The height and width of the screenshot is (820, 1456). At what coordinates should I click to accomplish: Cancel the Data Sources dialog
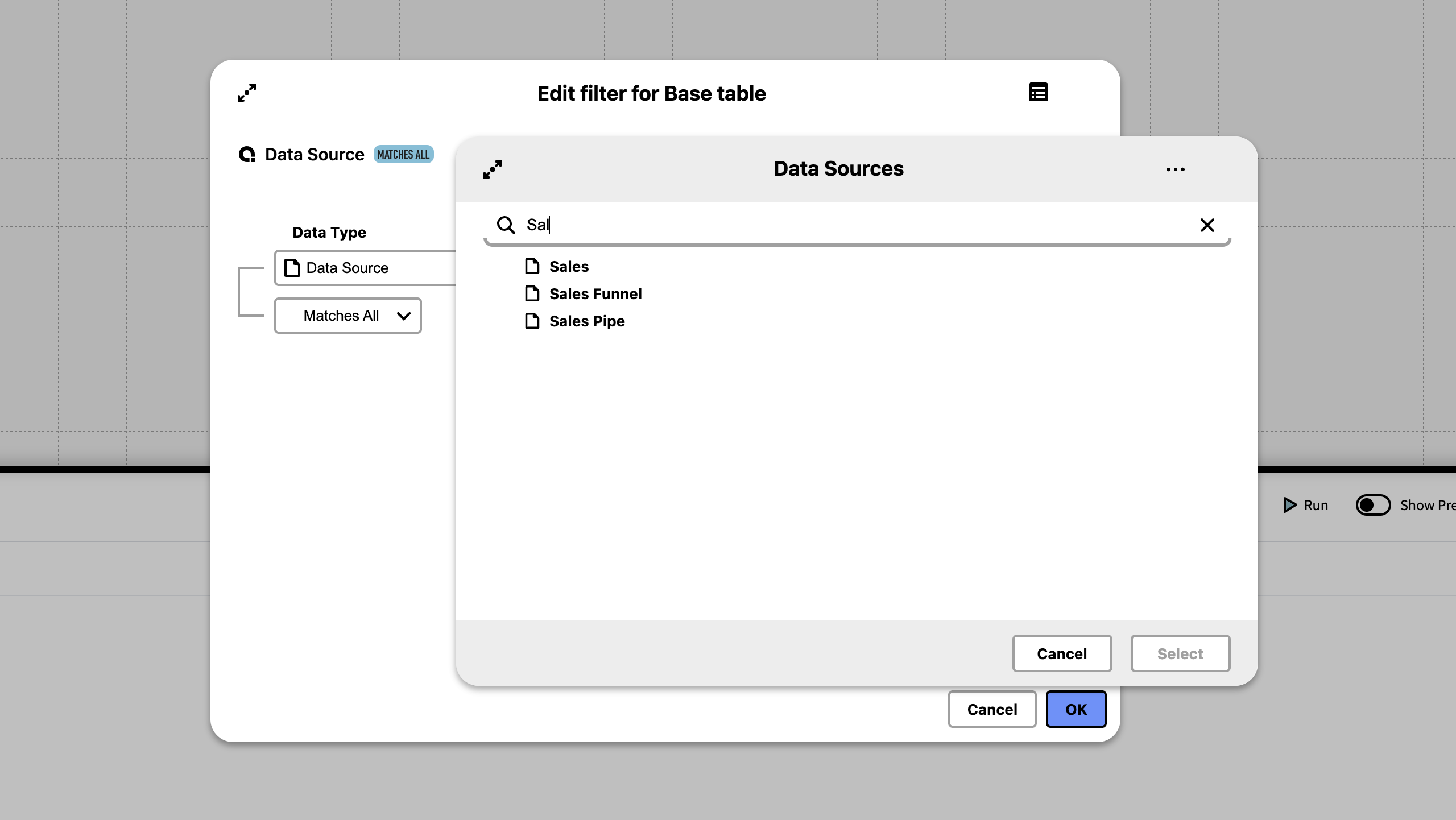coord(1061,653)
